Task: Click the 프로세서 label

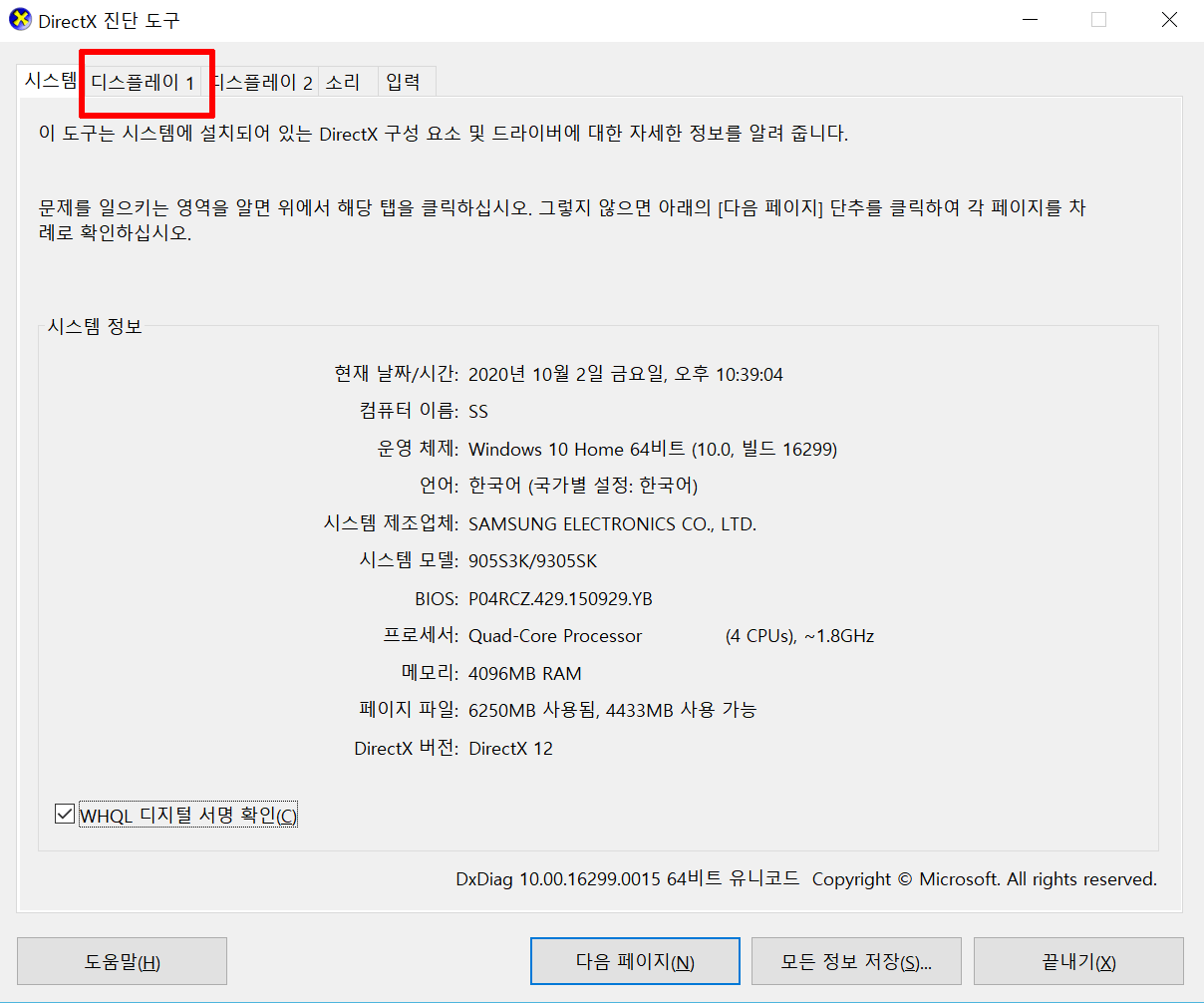Action: 422,636
